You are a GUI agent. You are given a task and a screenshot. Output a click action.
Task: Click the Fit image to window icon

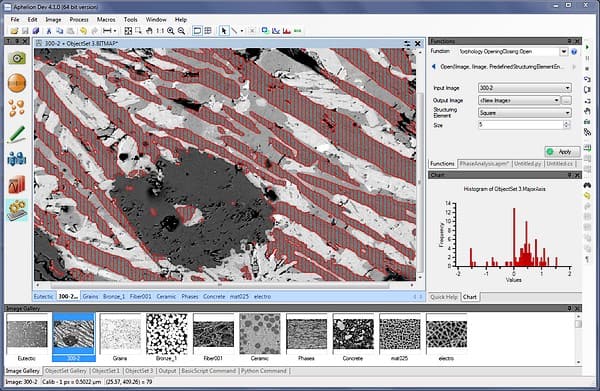coord(128,31)
